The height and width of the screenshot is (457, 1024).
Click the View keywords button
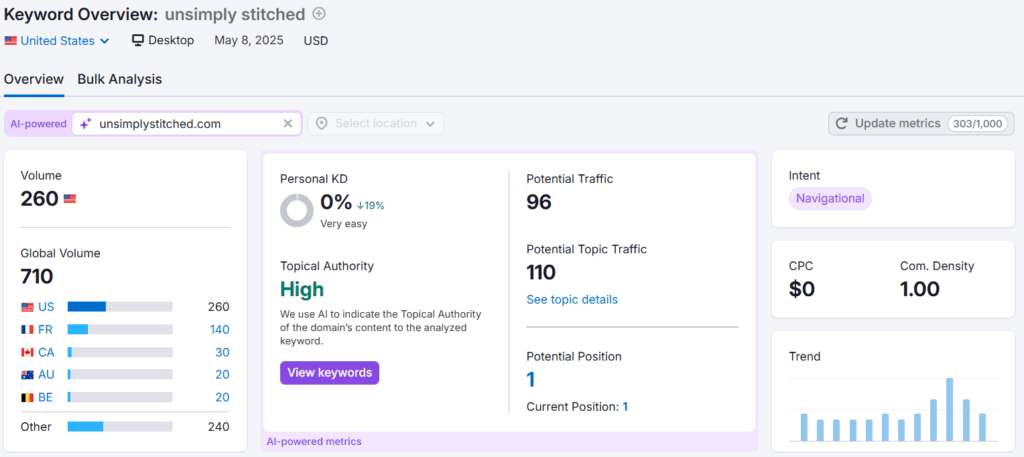click(330, 373)
